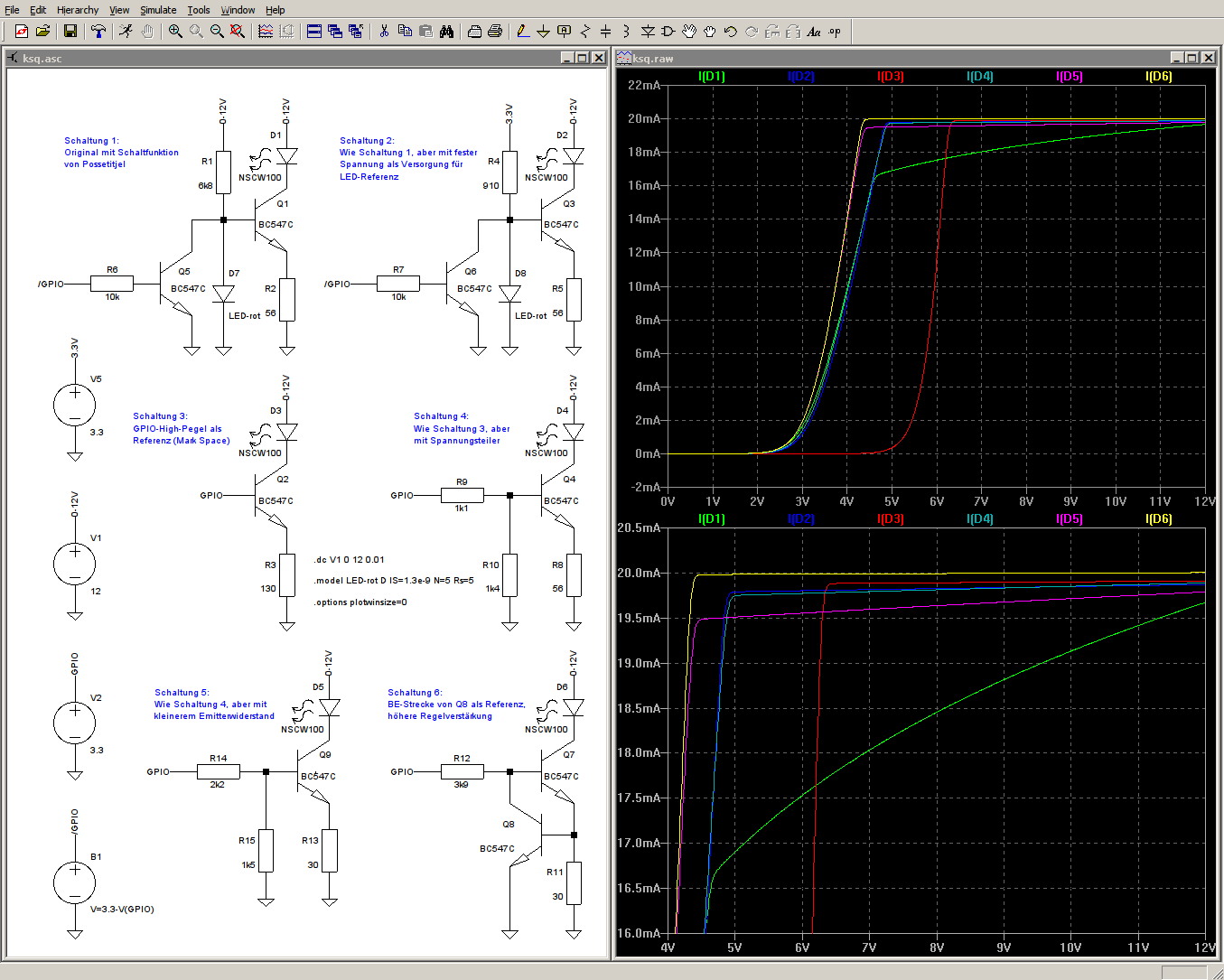Click the I(D6) trace label in lower plot pane

tap(1159, 518)
